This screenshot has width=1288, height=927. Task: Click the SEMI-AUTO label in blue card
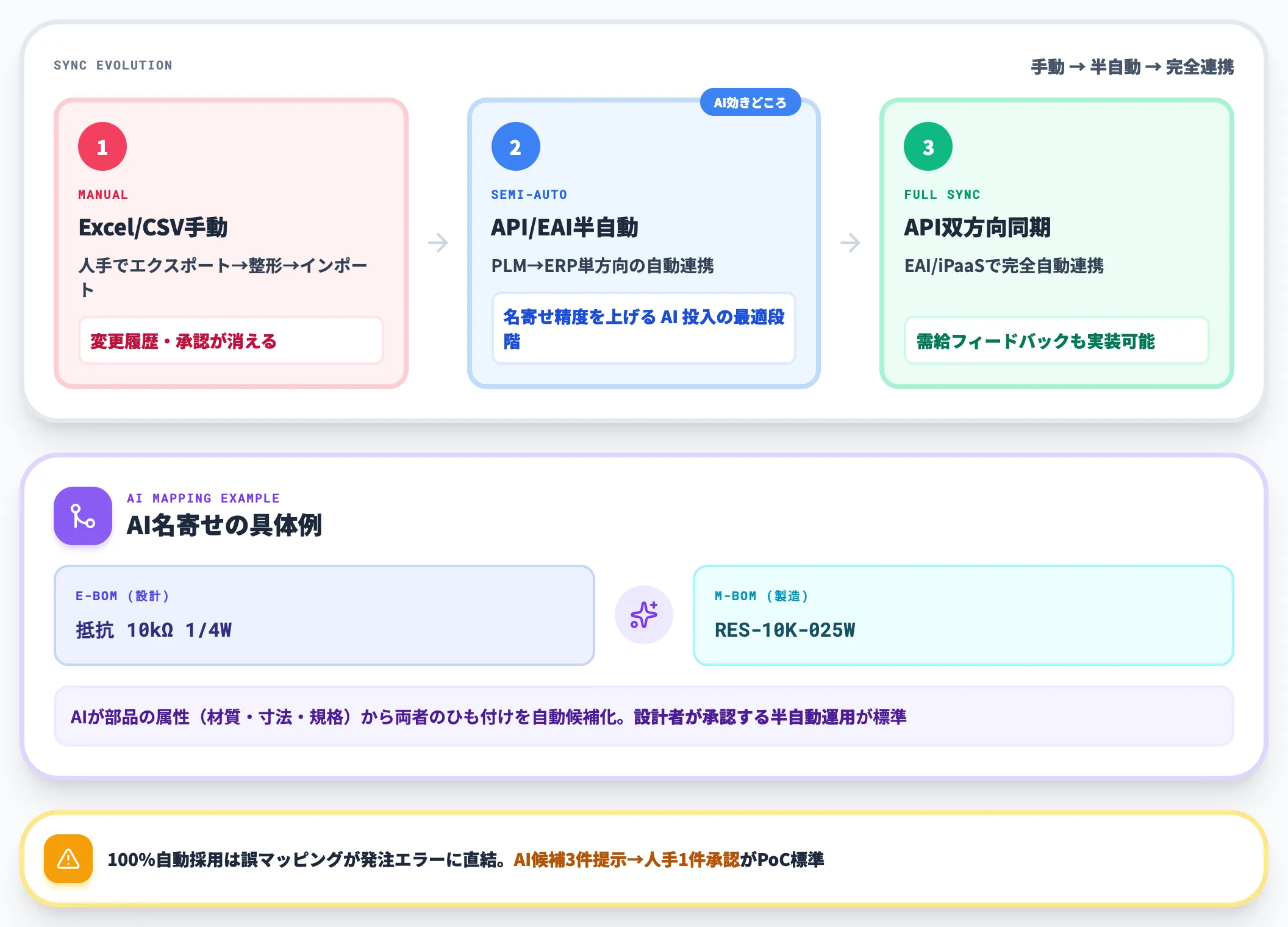coord(529,195)
